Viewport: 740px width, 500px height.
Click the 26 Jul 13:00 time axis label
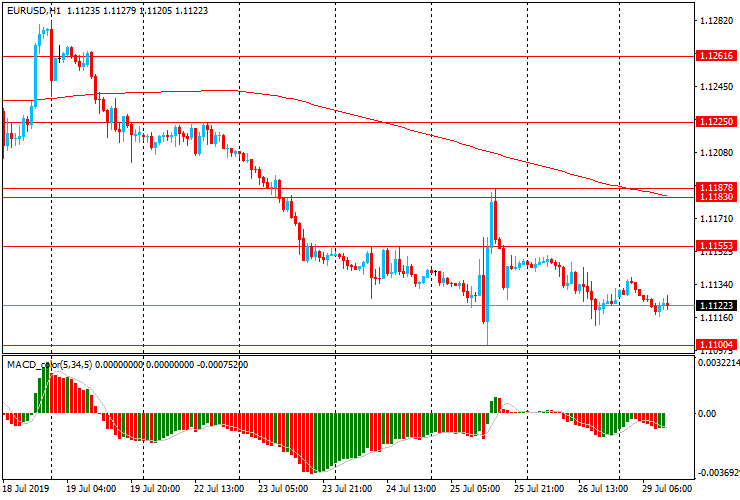(603, 488)
